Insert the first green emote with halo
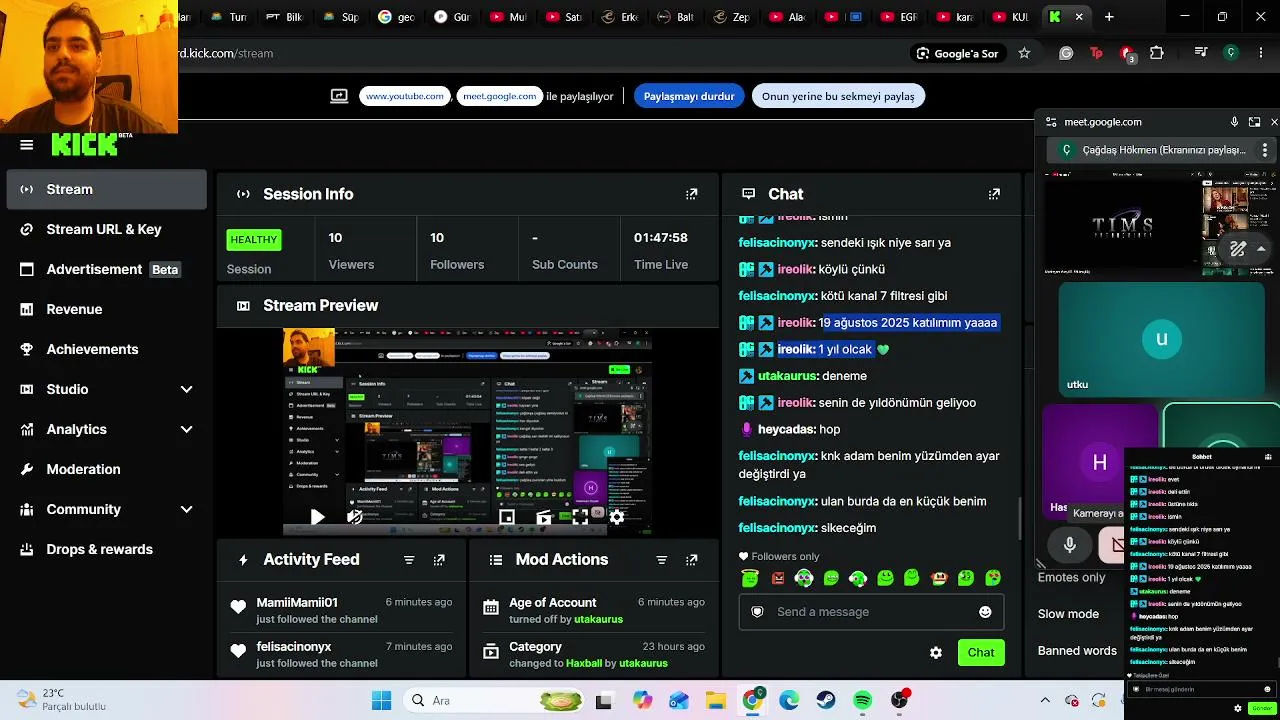 pyautogui.click(x=751, y=578)
